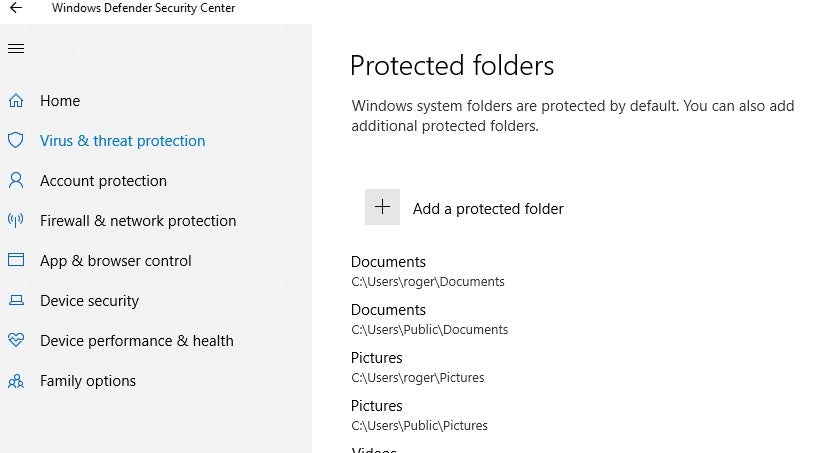Image resolution: width=826 pixels, height=453 pixels.
Task: Click the Add a protected folder label
Action: click(x=488, y=209)
